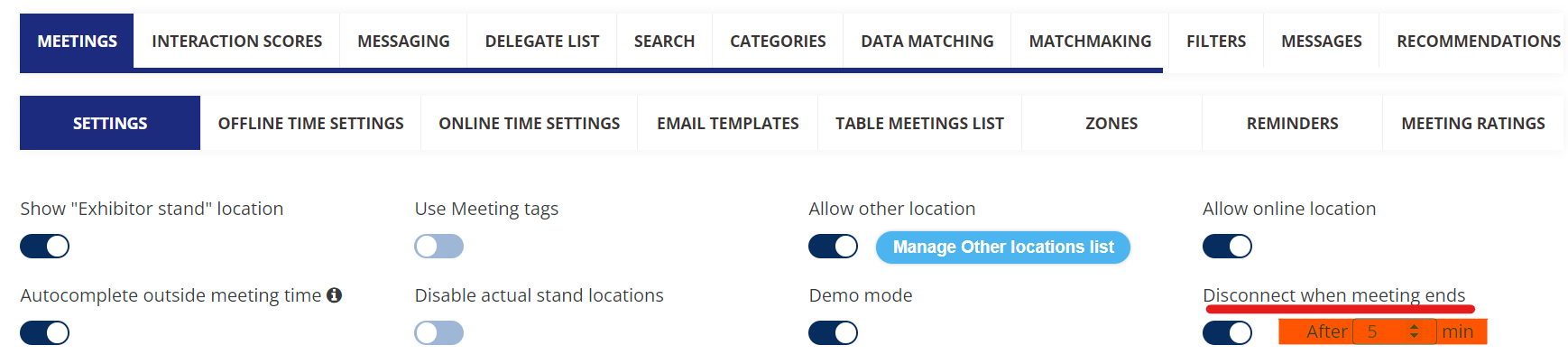1568x364 pixels.
Task: Click info icon beside Autocomplete outside meeting time
Action: 334,295
